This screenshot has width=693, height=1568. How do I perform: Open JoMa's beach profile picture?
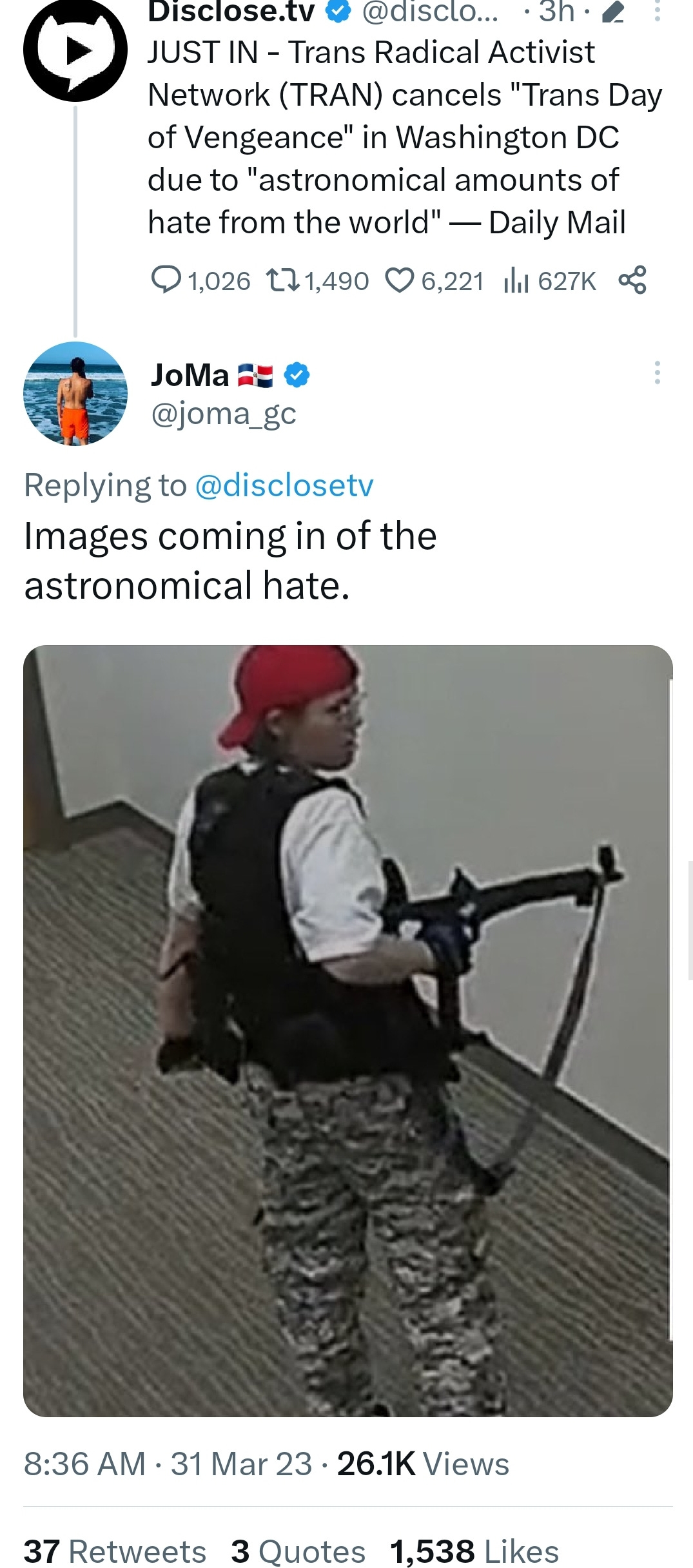[x=75, y=393]
